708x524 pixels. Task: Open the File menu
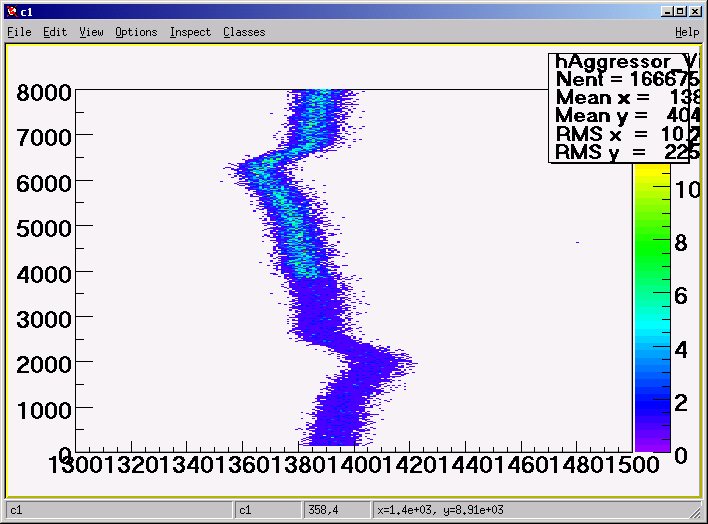(19, 32)
